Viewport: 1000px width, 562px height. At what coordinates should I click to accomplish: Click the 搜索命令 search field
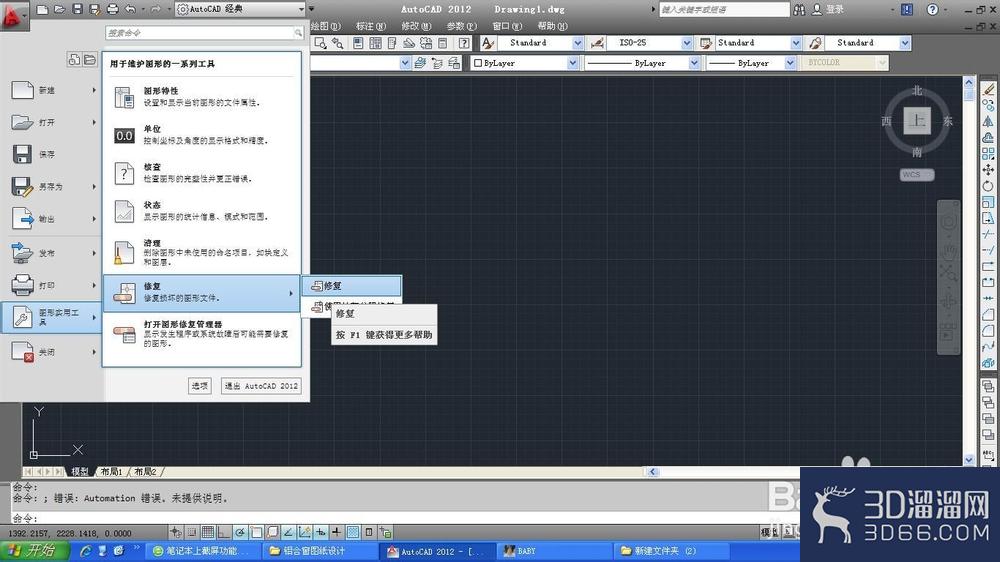[x=204, y=33]
